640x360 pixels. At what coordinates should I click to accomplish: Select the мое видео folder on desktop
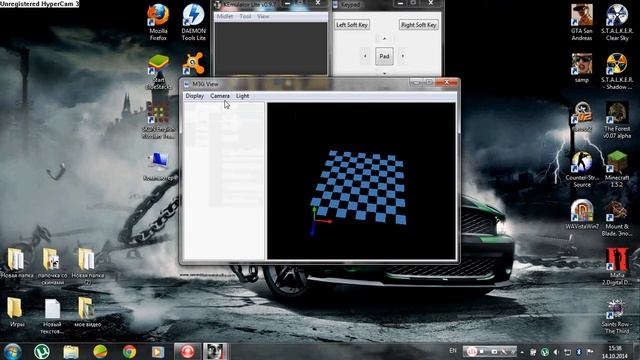[87, 313]
